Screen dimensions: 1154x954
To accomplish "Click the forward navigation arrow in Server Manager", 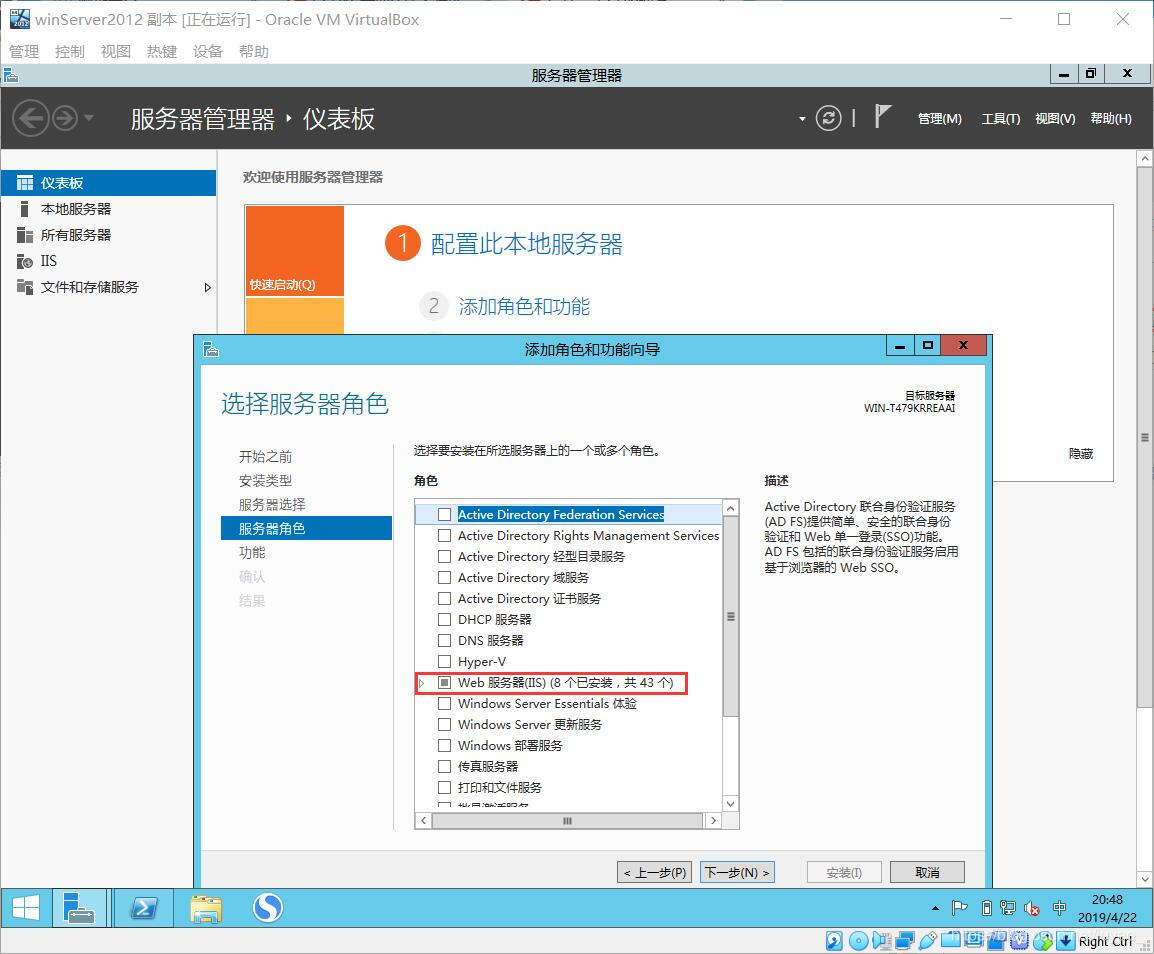I will coord(65,118).
